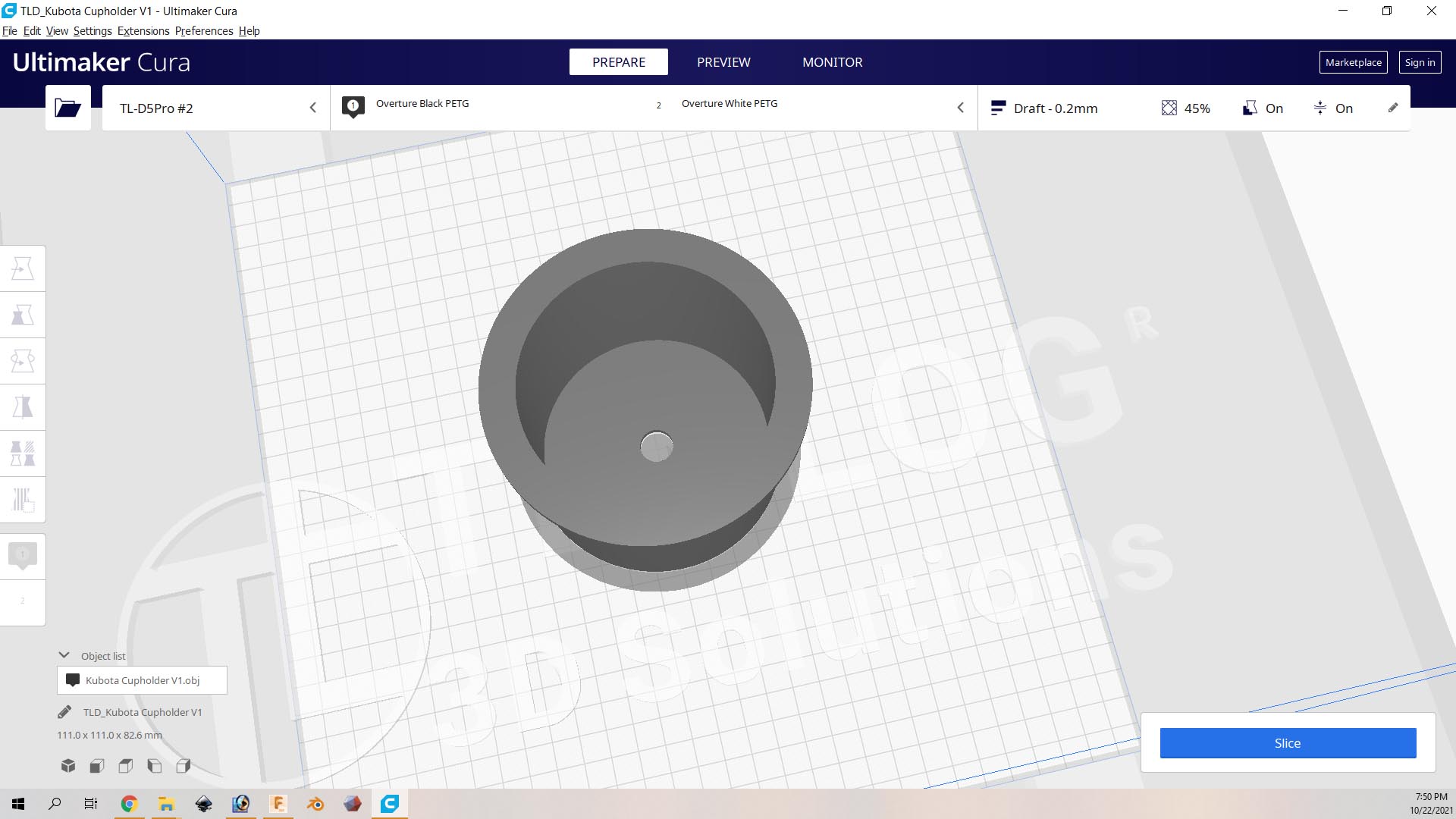
Task: Select extruder 2 button in sidebar
Action: [x=23, y=602]
